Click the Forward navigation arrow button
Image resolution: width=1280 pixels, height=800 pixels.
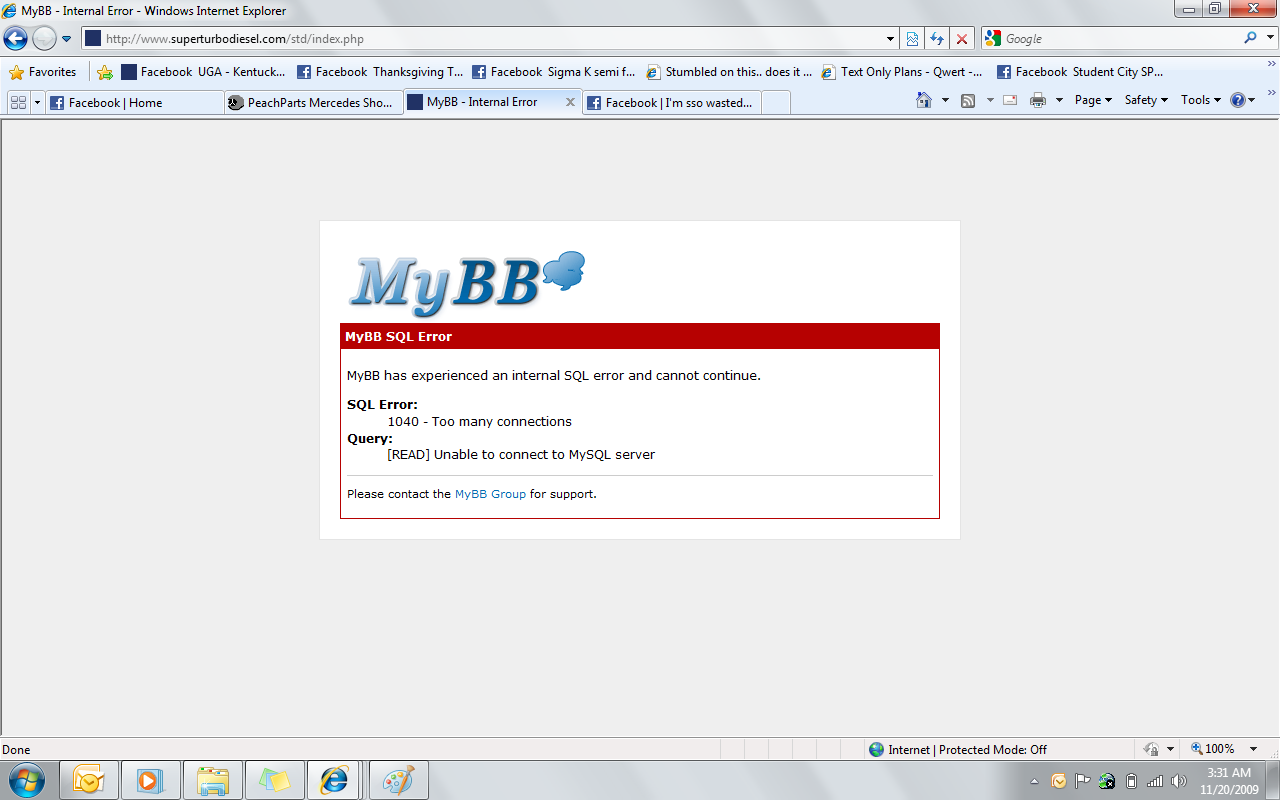[44, 39]
